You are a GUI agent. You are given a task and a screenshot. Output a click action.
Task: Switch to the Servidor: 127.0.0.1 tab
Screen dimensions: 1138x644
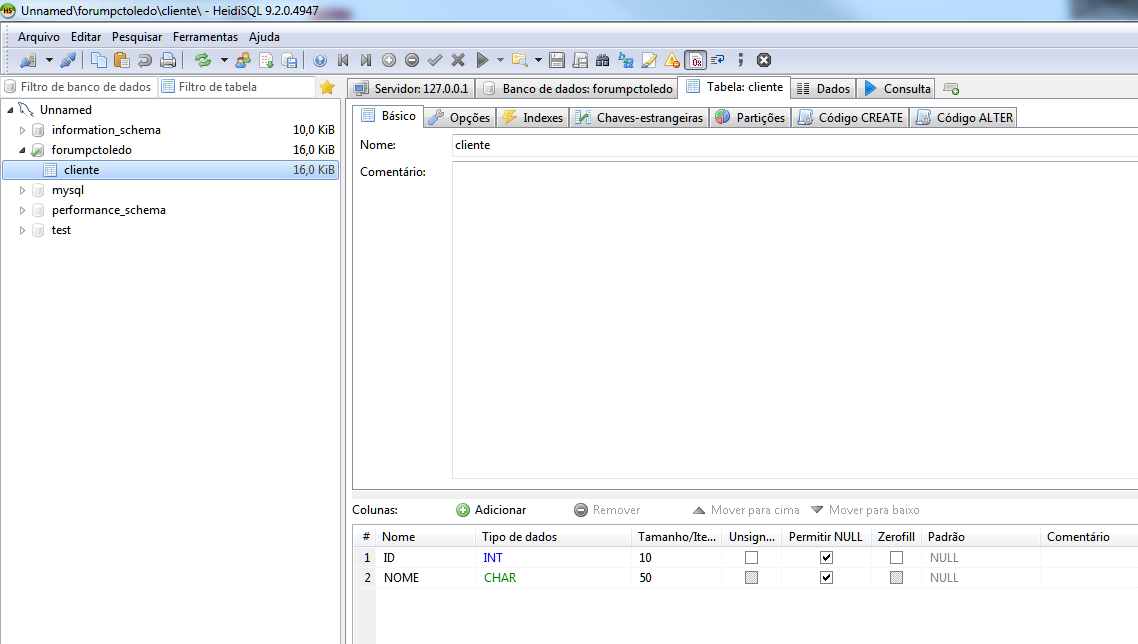coord(412,89)
